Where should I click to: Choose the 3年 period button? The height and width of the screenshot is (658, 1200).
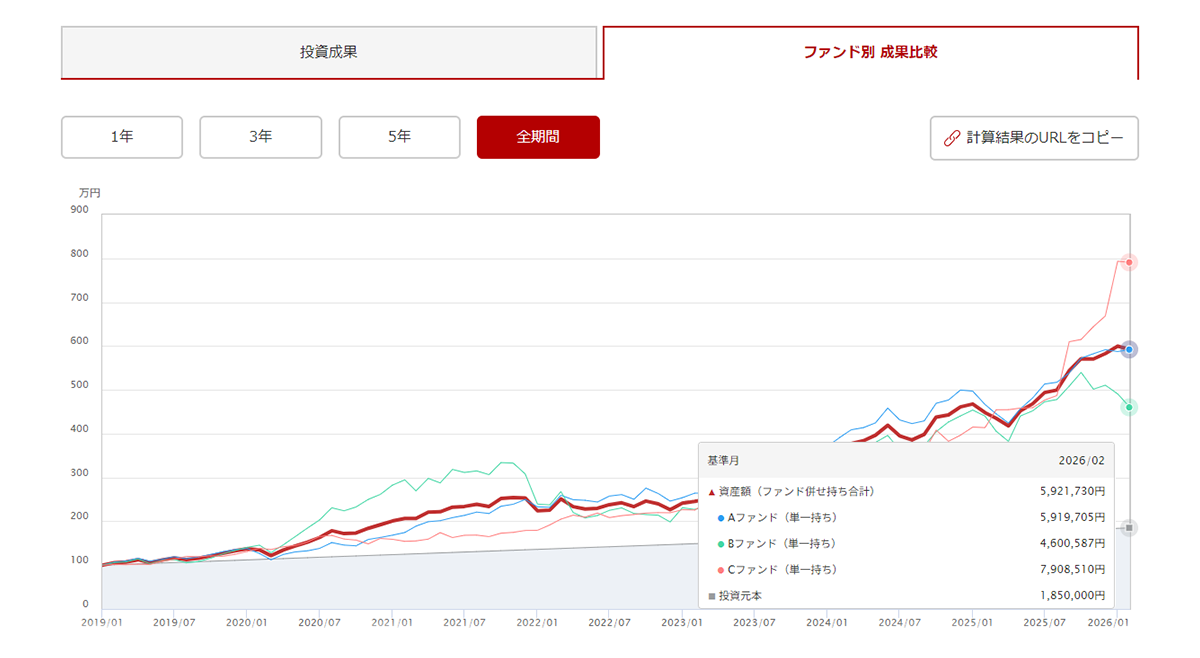[x=260, y=137]
